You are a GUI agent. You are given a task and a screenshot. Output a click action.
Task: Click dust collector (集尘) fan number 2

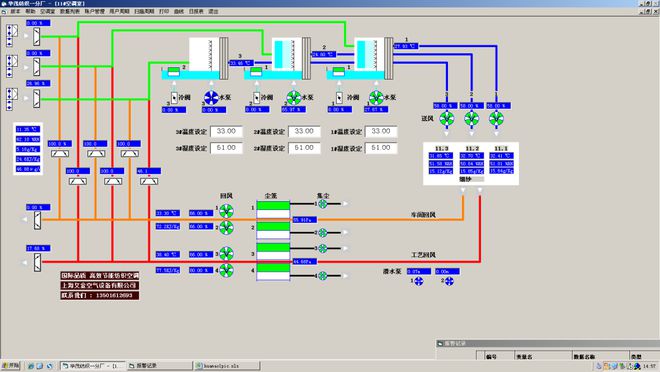coord(323,232)
